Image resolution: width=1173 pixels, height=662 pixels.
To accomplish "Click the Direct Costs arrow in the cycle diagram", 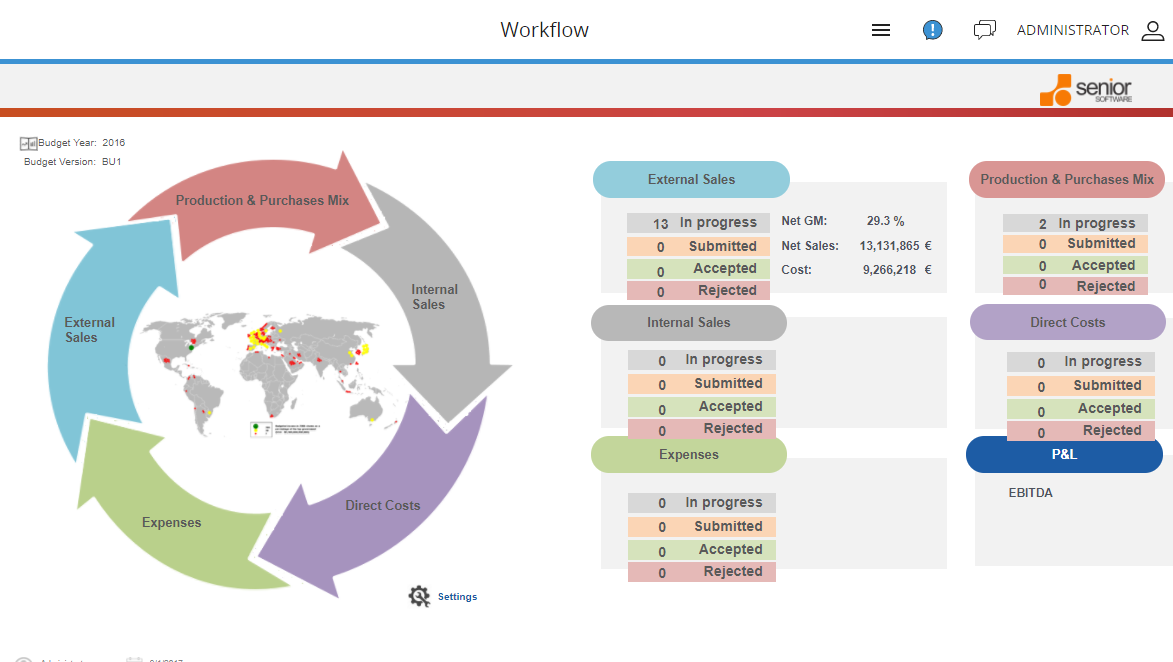I will click(383, 505).
